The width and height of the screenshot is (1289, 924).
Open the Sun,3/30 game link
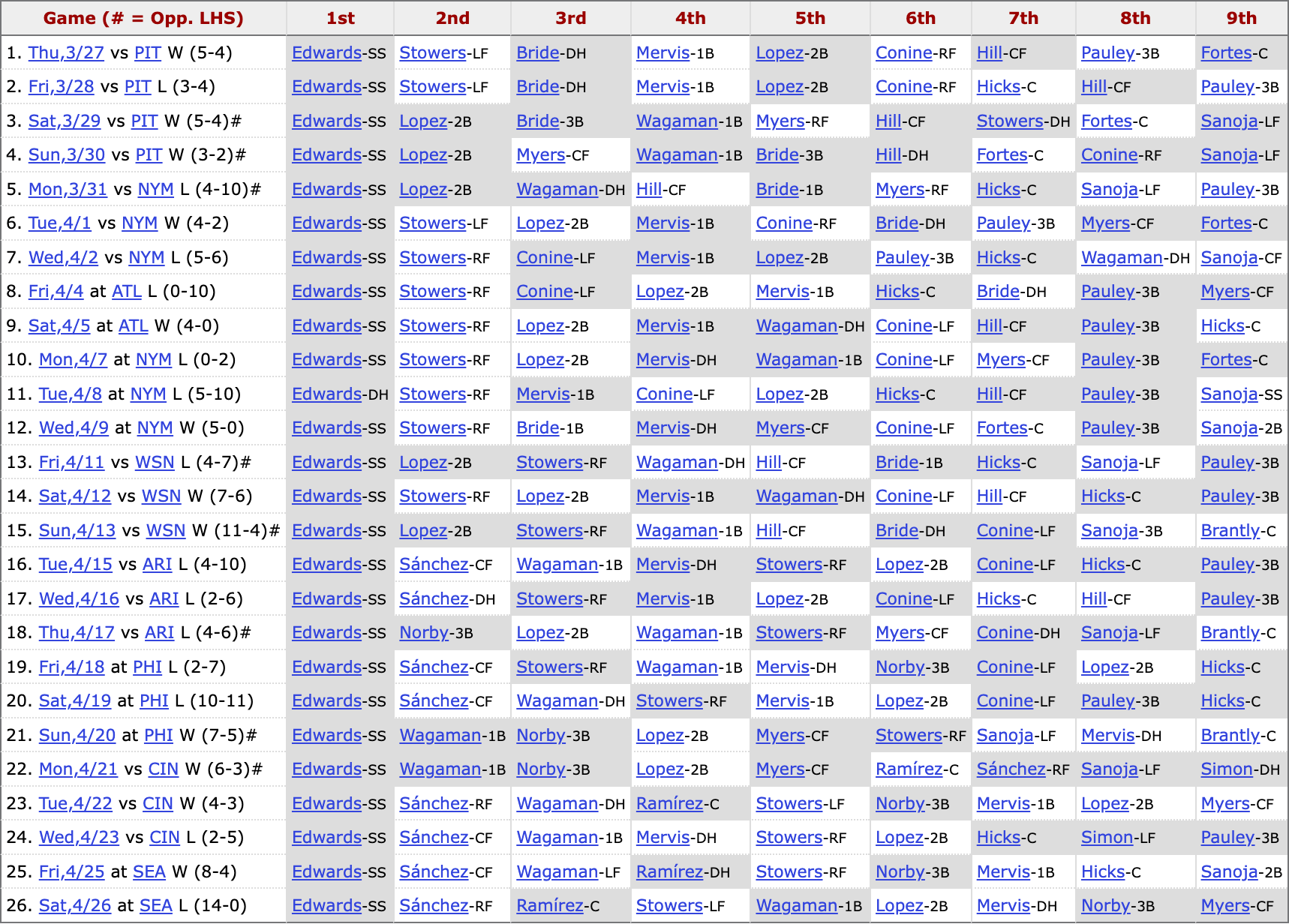(67, 155)
